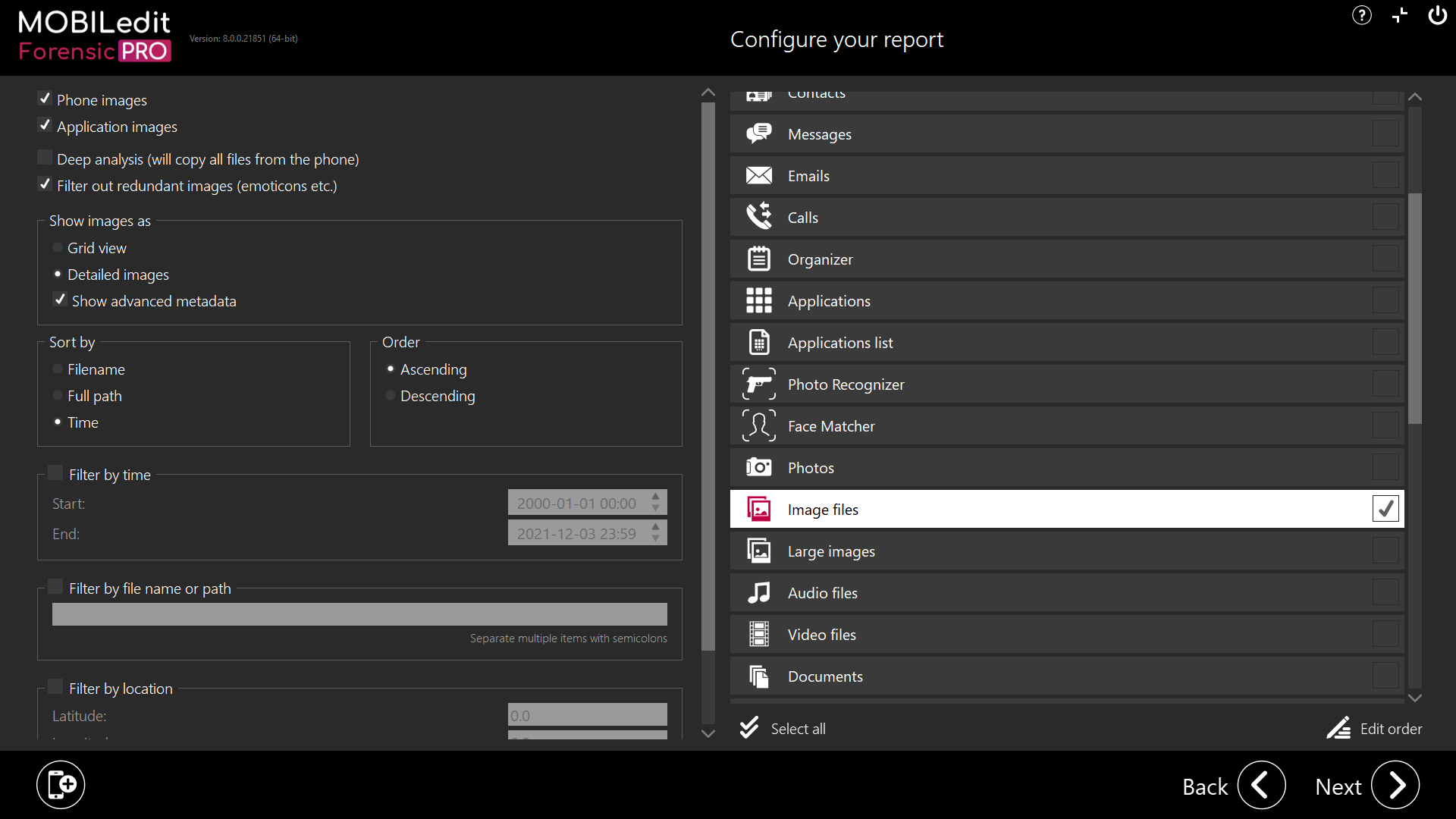Click the Calls phone icon
The width and height of the screenshot is (1456, 819).
point(758,218)
